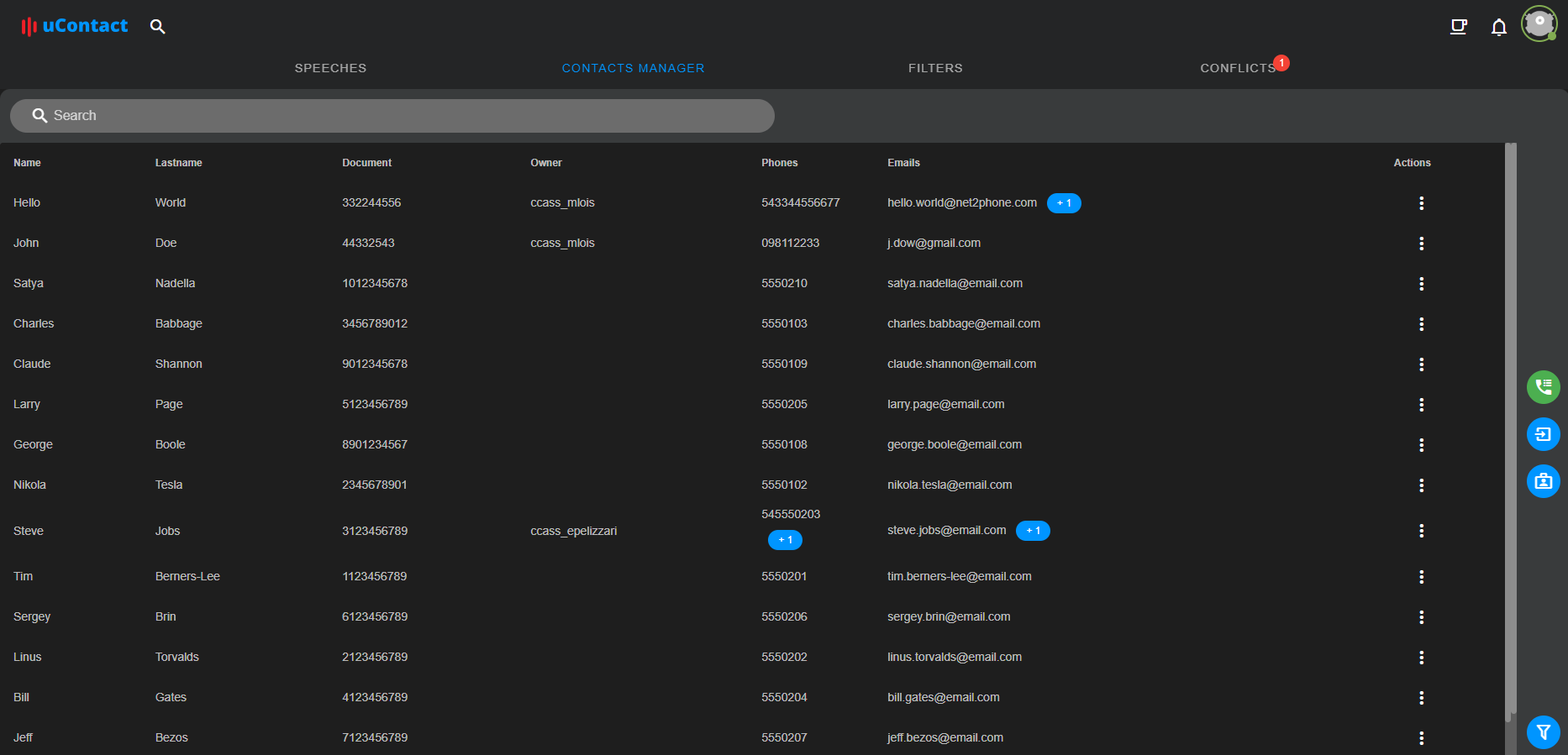Select document 5123456789
Viewport: 1568px width, 755px height.
click(x=375, y=404)
